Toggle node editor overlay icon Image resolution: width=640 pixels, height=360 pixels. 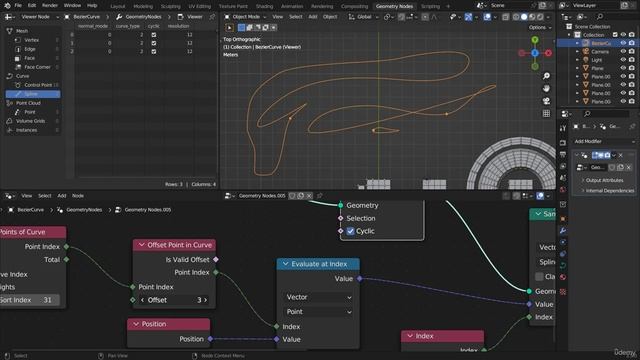click(x=540, y=196)
